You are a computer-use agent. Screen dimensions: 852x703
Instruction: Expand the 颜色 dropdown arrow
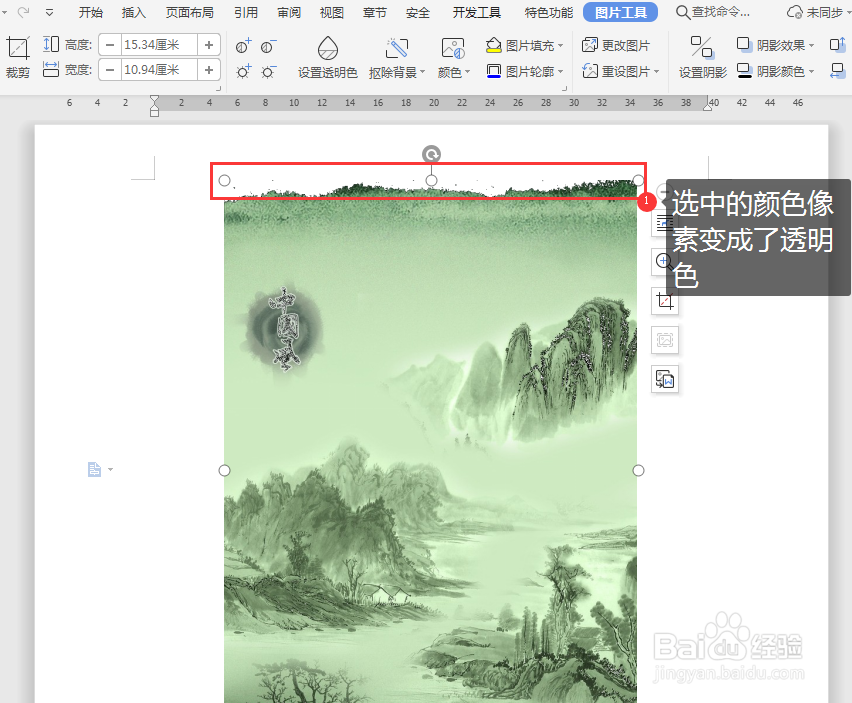click(467, 72)
